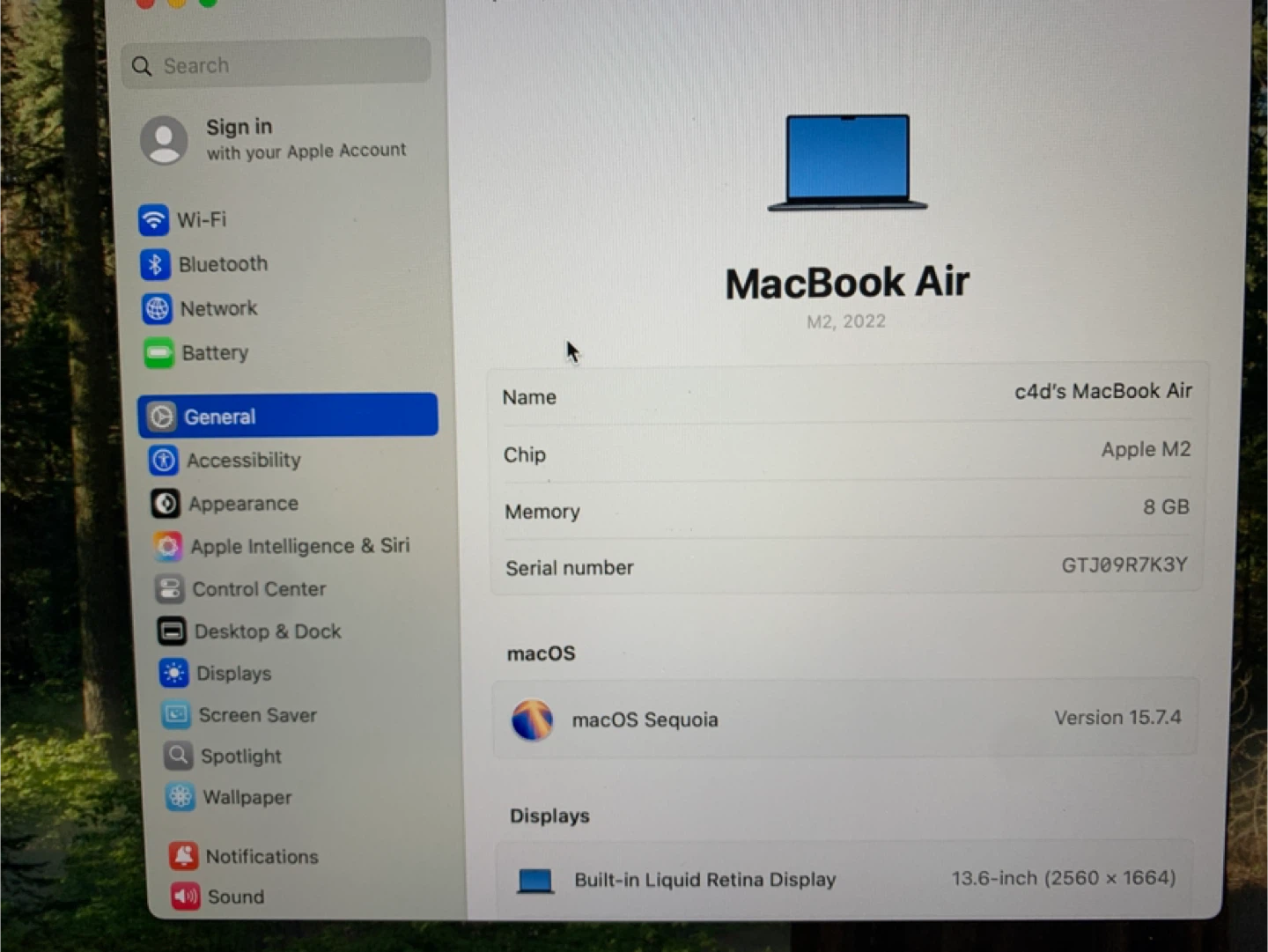Screen dimensions: 1268x952
Task: Click the built-in display laptop icon
Action: [535, 881]
